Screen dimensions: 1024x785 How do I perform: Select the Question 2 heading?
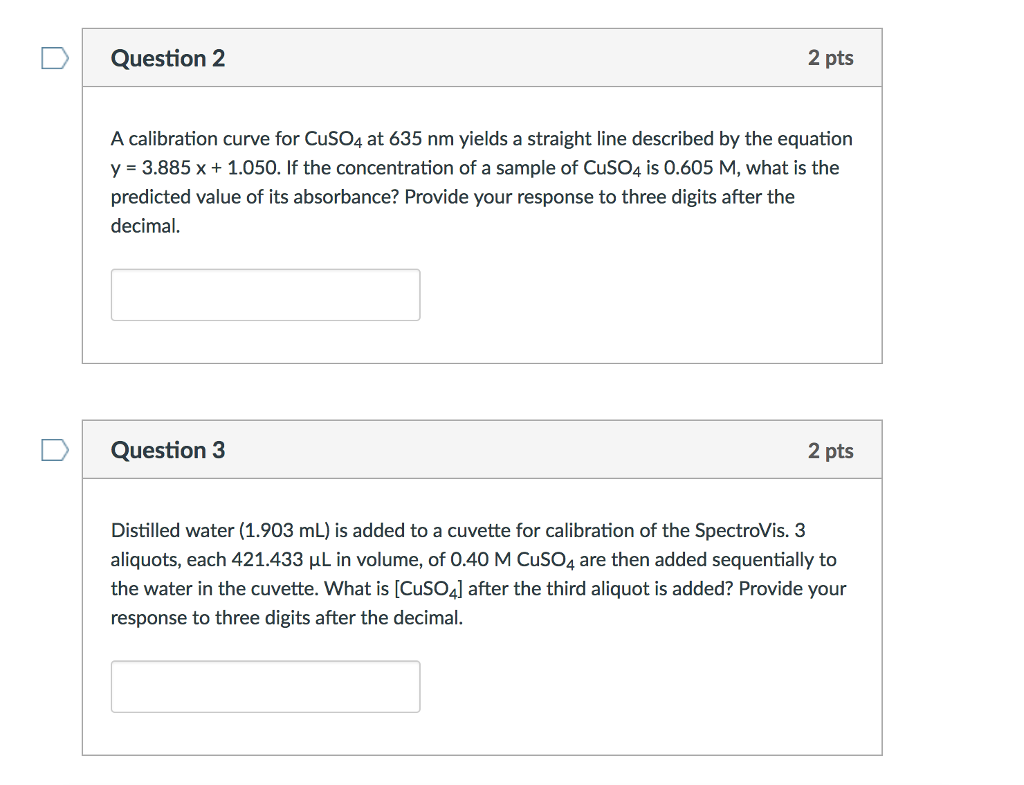coord(168,58)
